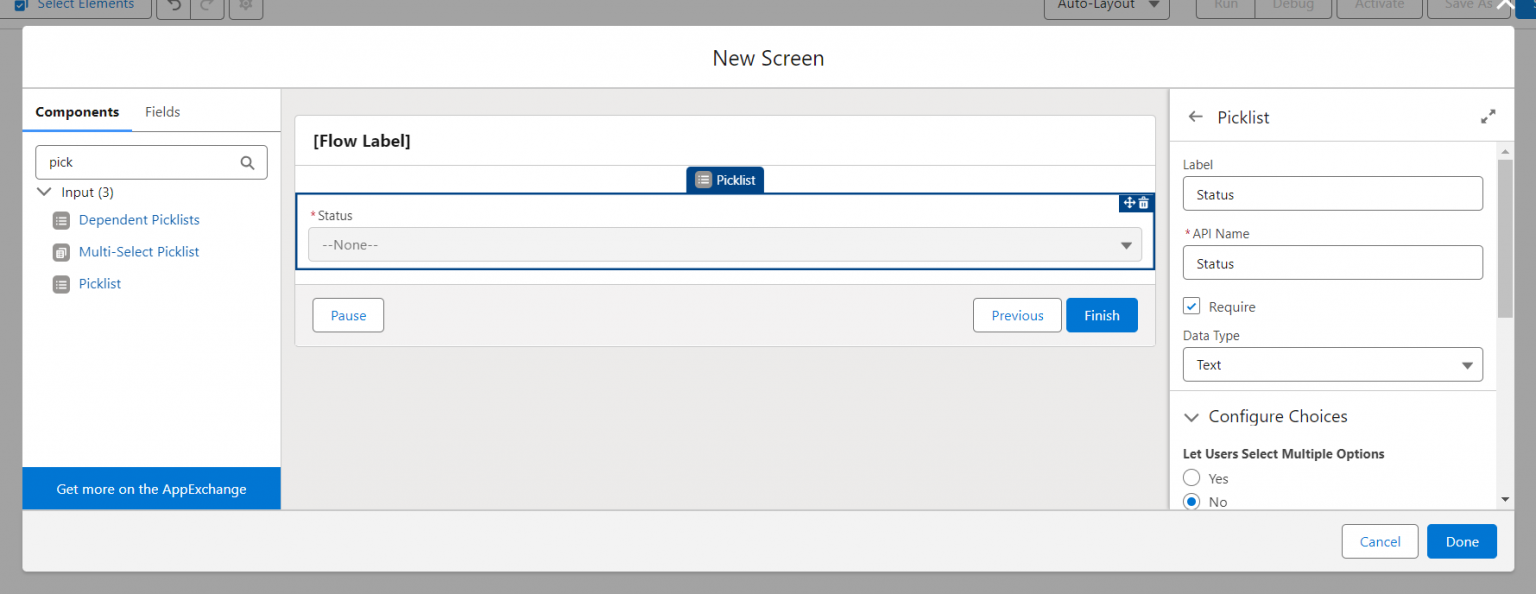Switch to the Fields tab
This screenshot has width=1536, height=594.
pyautogui.click(x=162, y=111)
